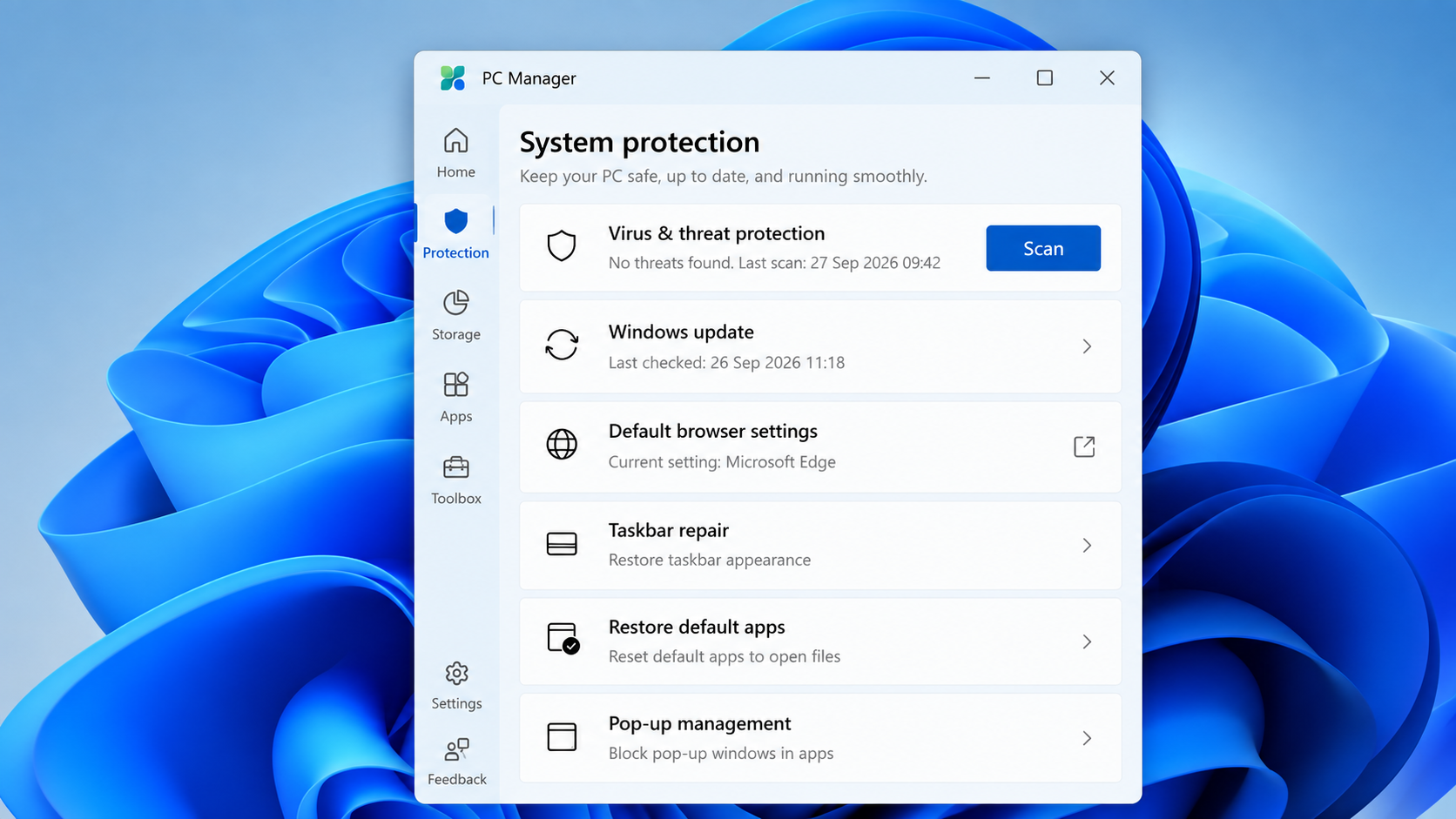The height and width of the screenshot is (819, 1456).
Task: Click the Restore default apps title
Action: click(697, 627)
